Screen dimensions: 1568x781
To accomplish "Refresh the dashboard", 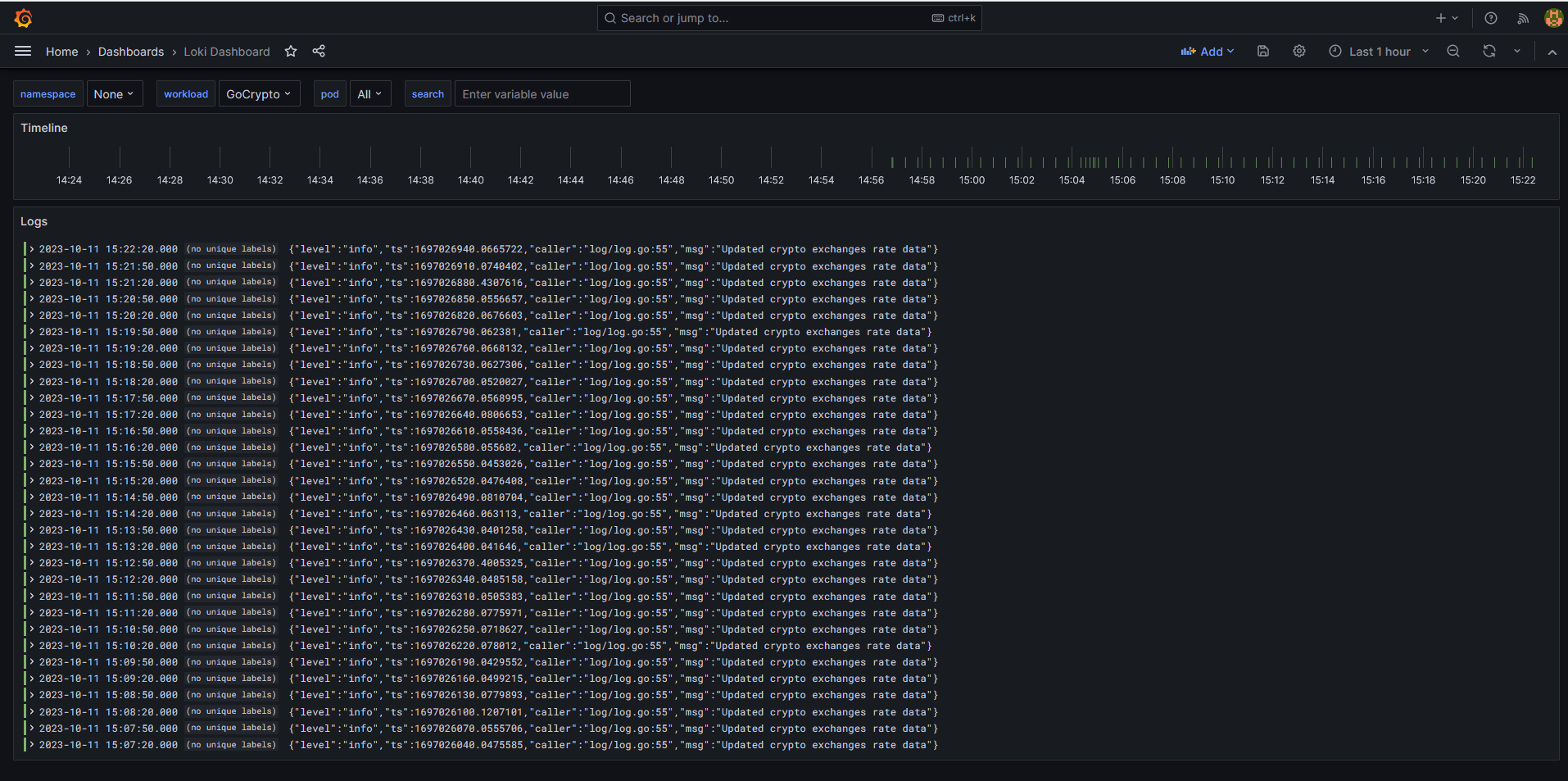I will [x=1489, y=52].
